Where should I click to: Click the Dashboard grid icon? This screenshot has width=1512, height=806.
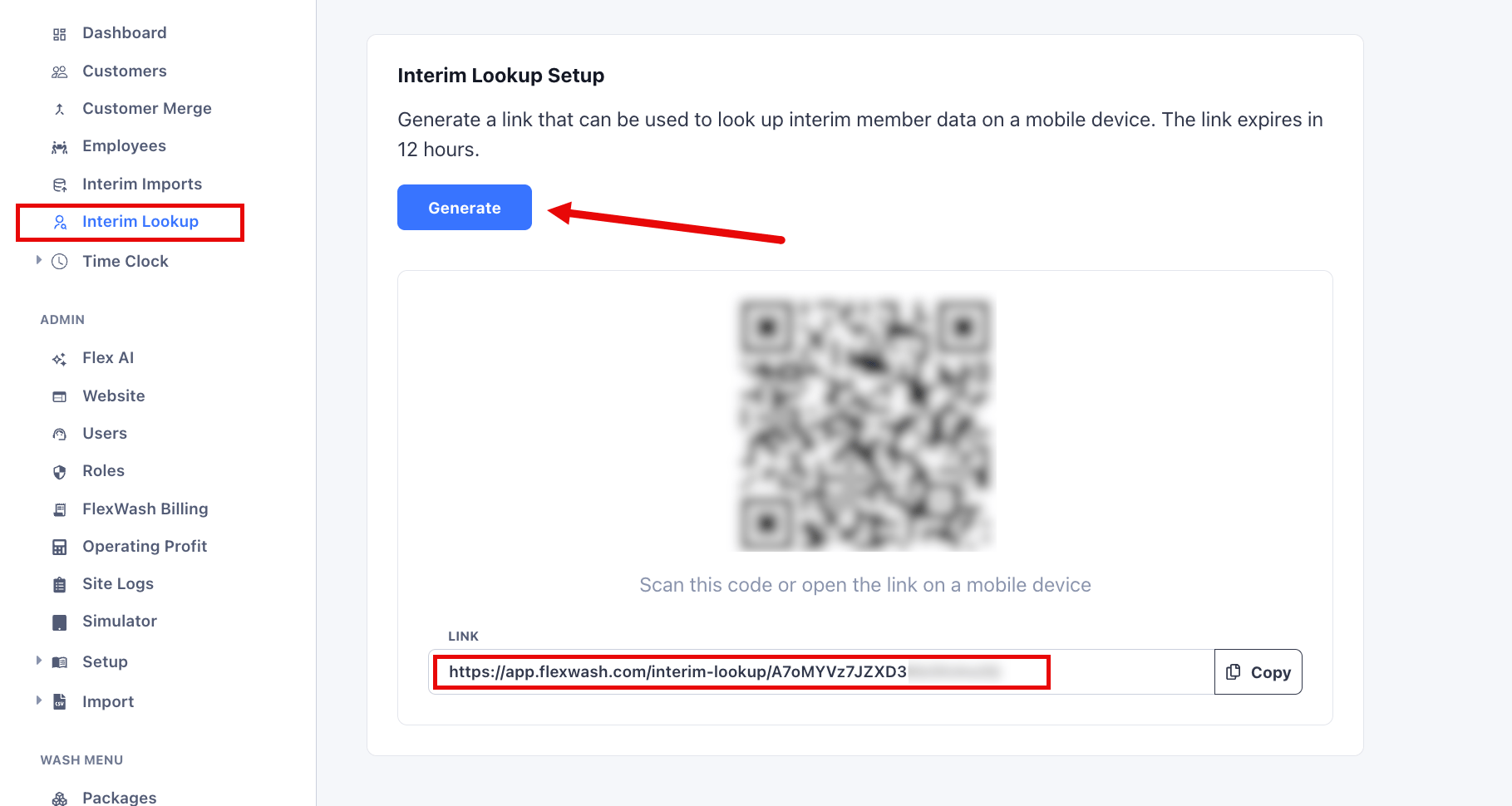click(59, 34)
